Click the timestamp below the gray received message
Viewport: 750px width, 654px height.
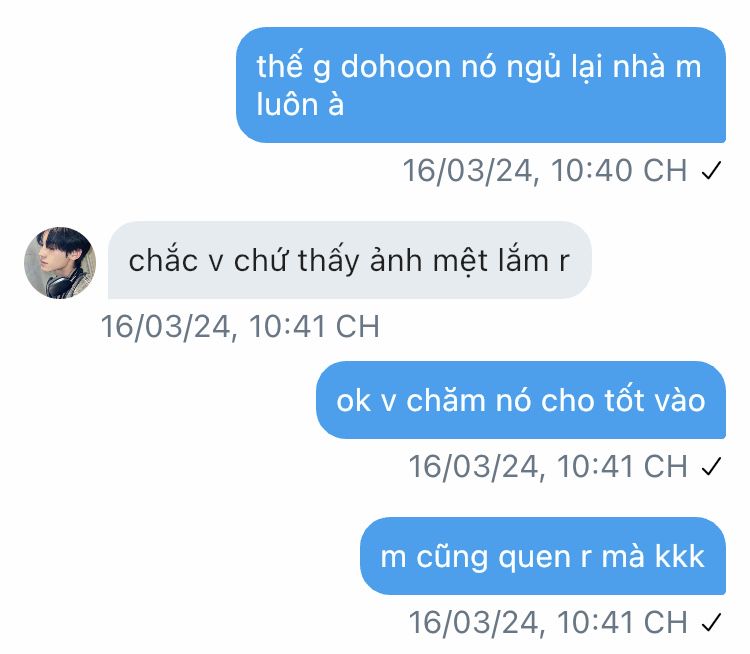point(240,326)
